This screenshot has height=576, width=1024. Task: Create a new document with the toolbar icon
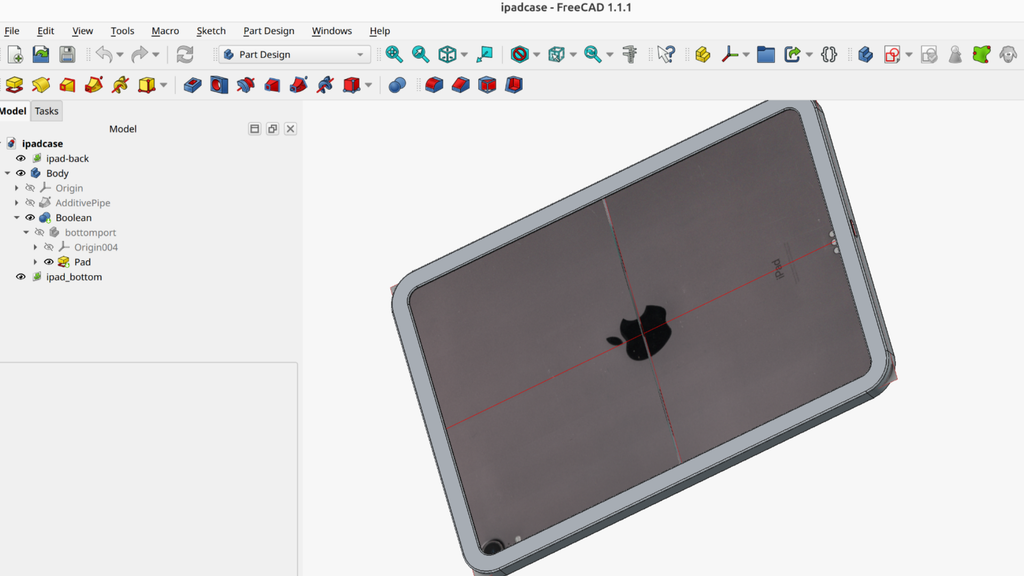click(15, 54)
